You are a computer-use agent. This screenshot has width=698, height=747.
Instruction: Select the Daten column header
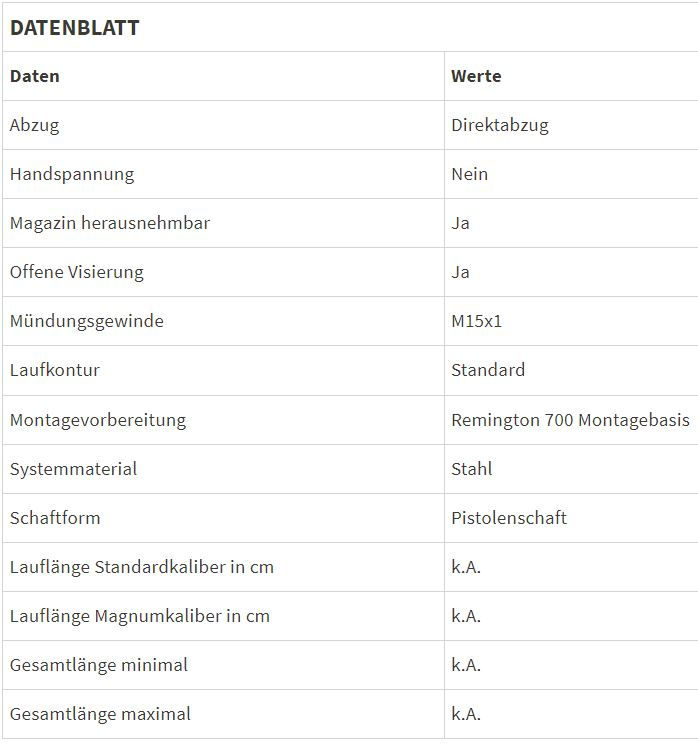35,76
